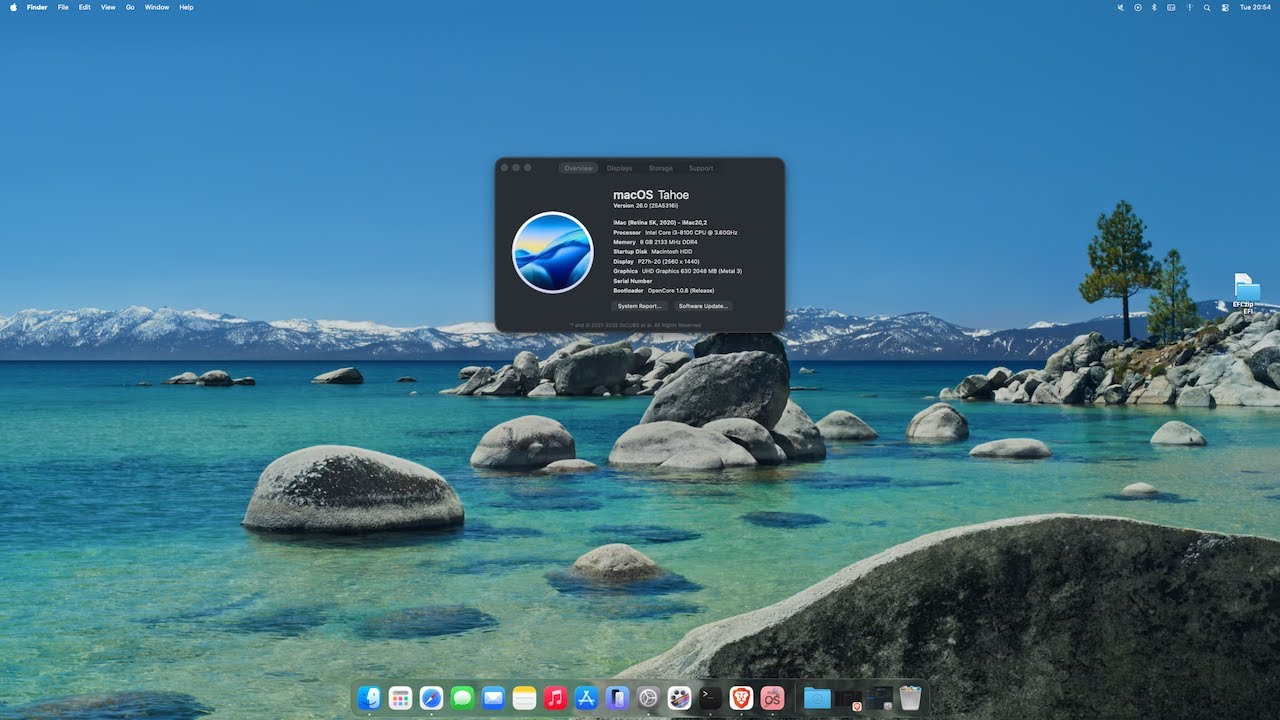
Task: Open the Brave browser in the Dock
Action: 741,698
